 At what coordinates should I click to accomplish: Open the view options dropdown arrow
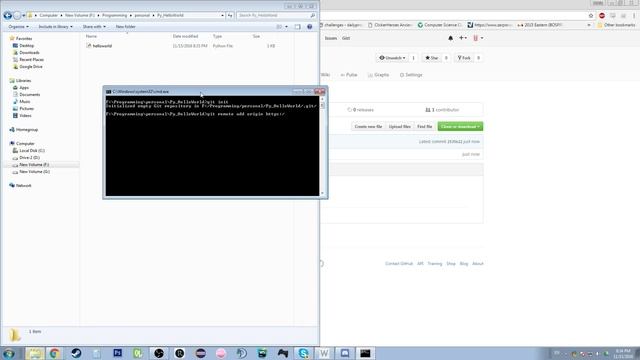[286, 27]
